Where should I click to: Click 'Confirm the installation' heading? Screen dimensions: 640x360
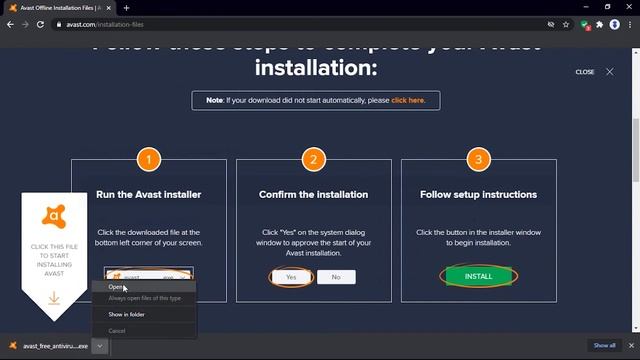313,195
